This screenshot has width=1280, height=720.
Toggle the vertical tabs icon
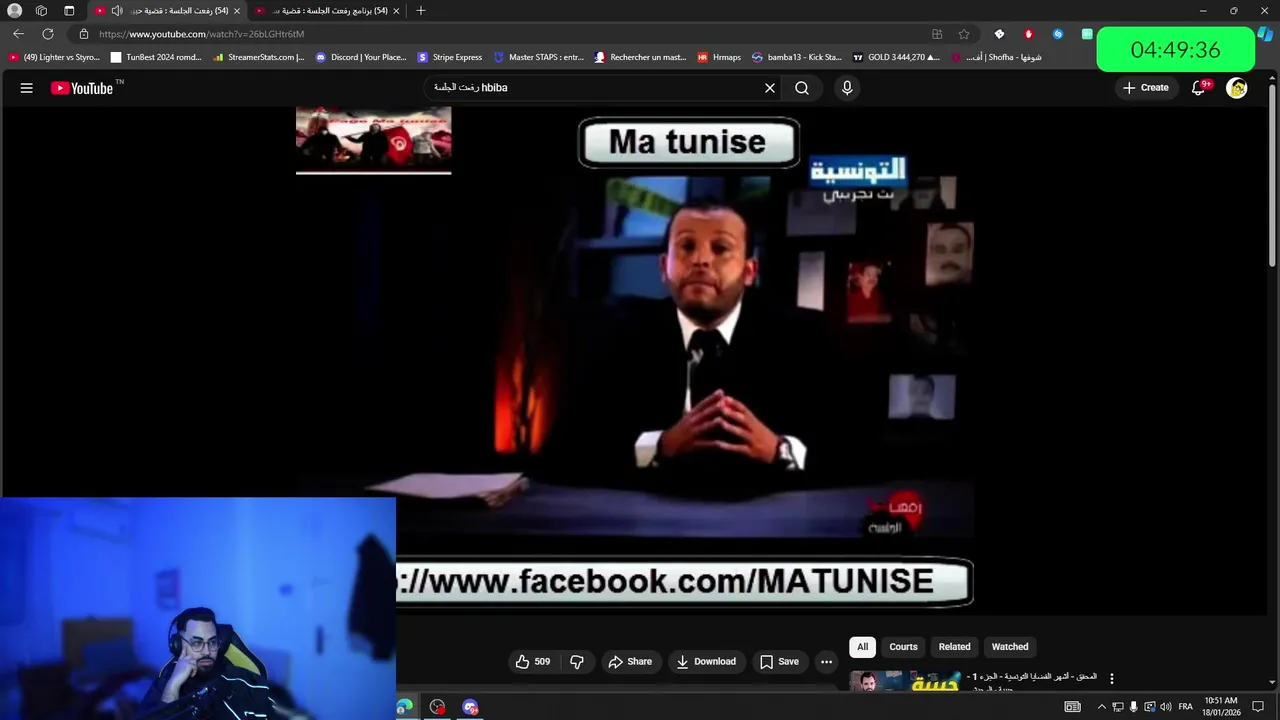coord(69,11)
